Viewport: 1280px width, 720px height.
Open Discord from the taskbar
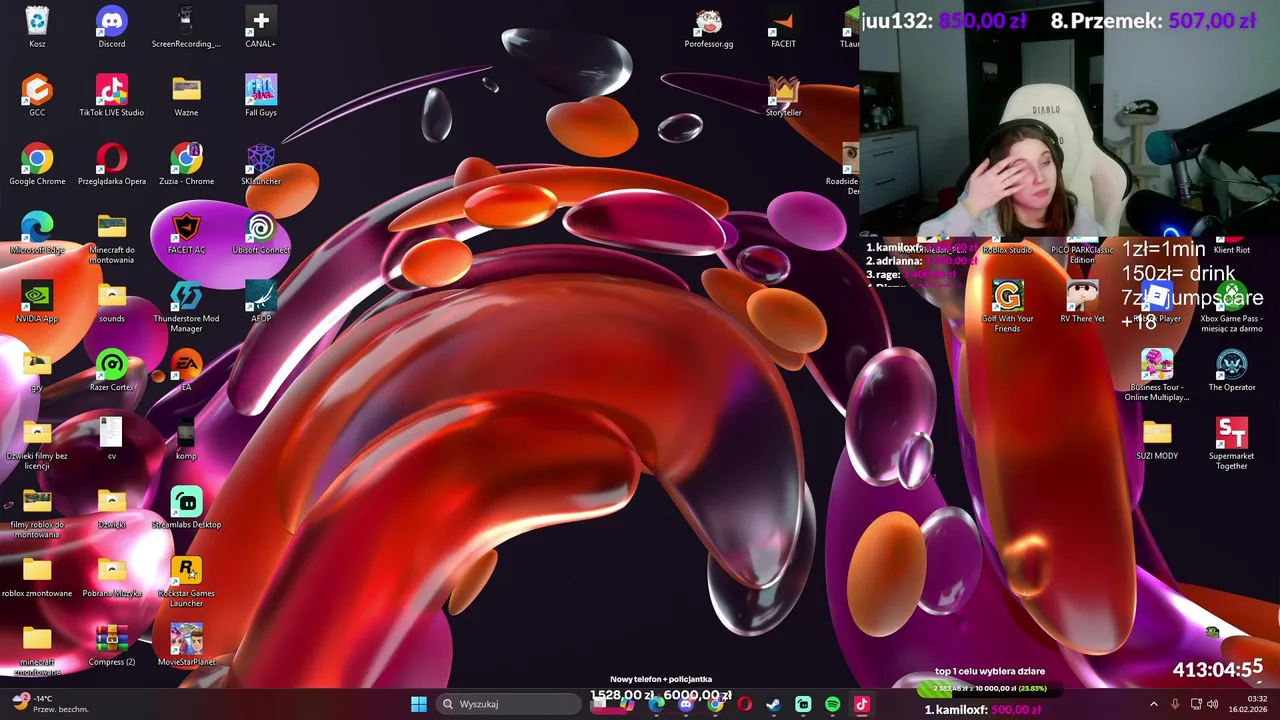tap(686, 704)
